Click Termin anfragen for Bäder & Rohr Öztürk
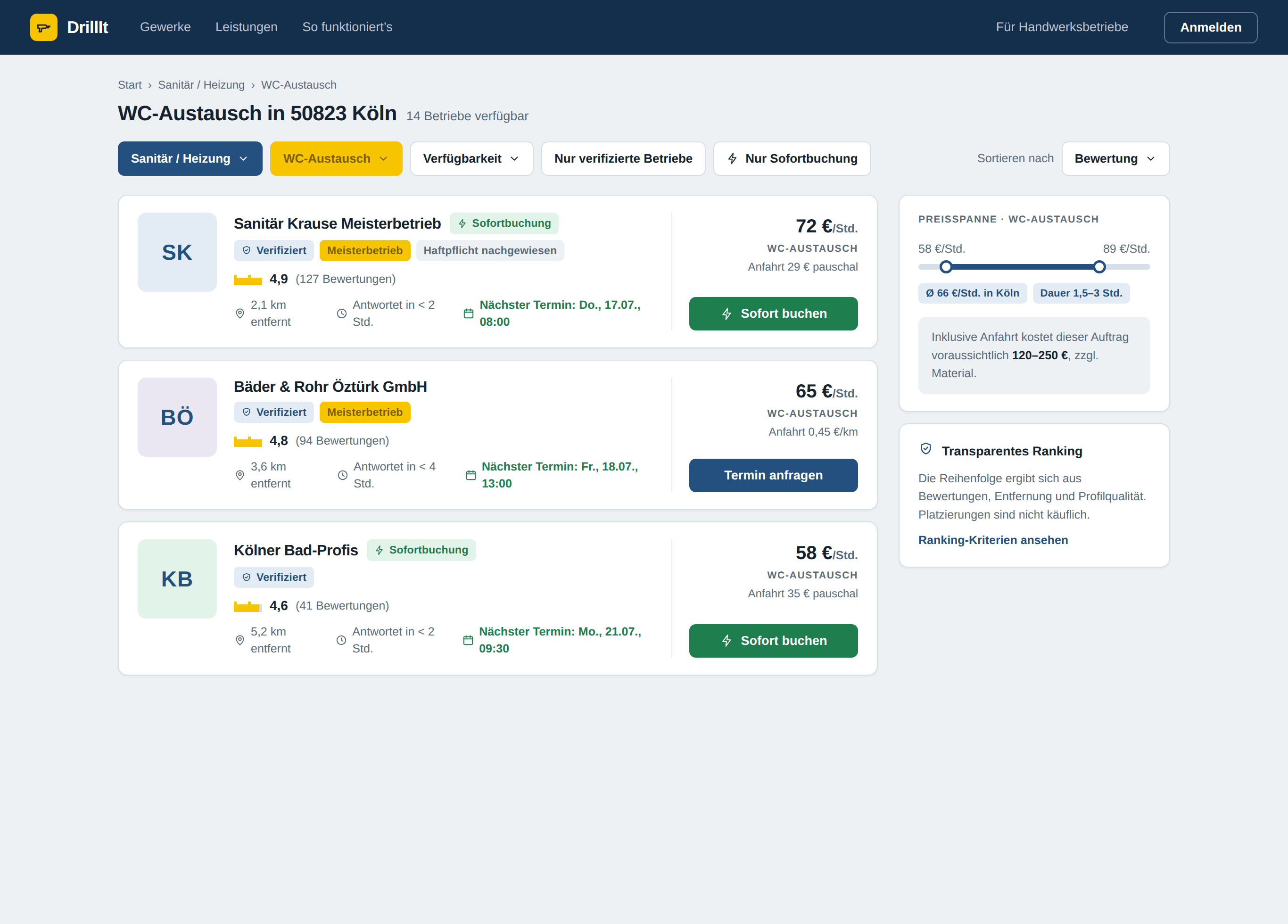This screenshot has width=1288, height=924. (774, 475)
